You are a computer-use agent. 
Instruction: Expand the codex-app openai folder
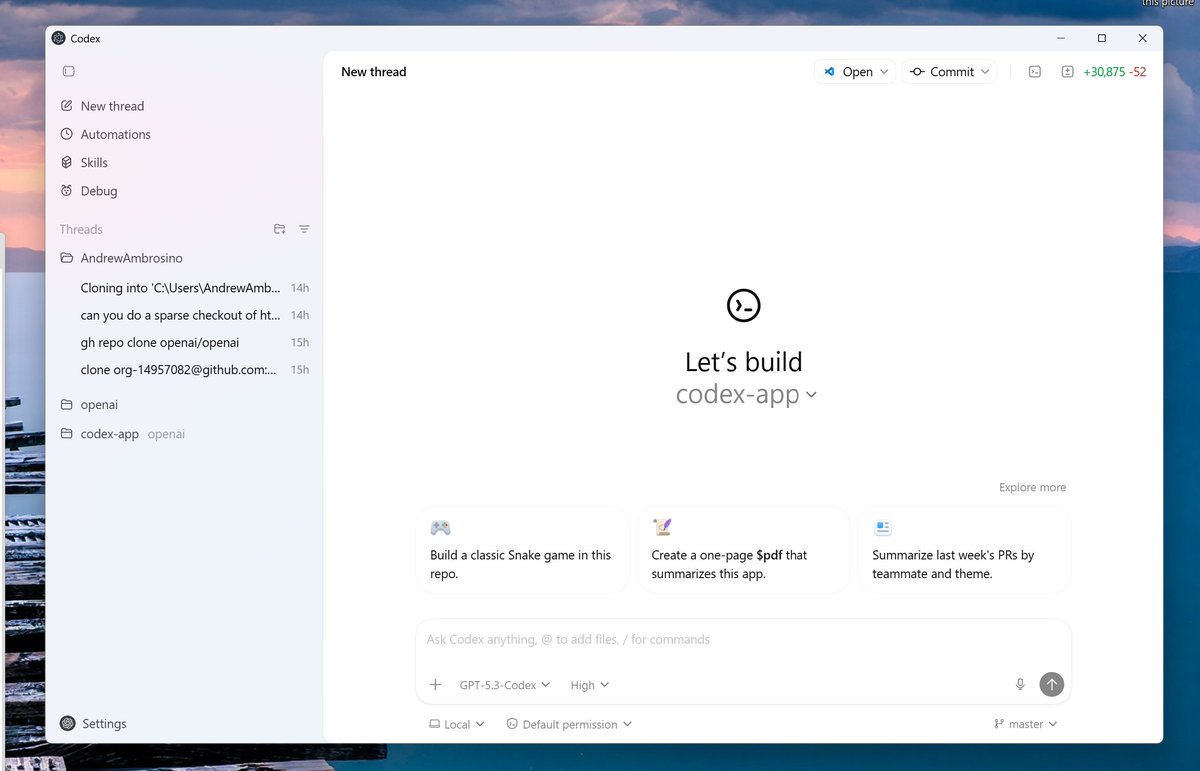(x=122, y=434)
